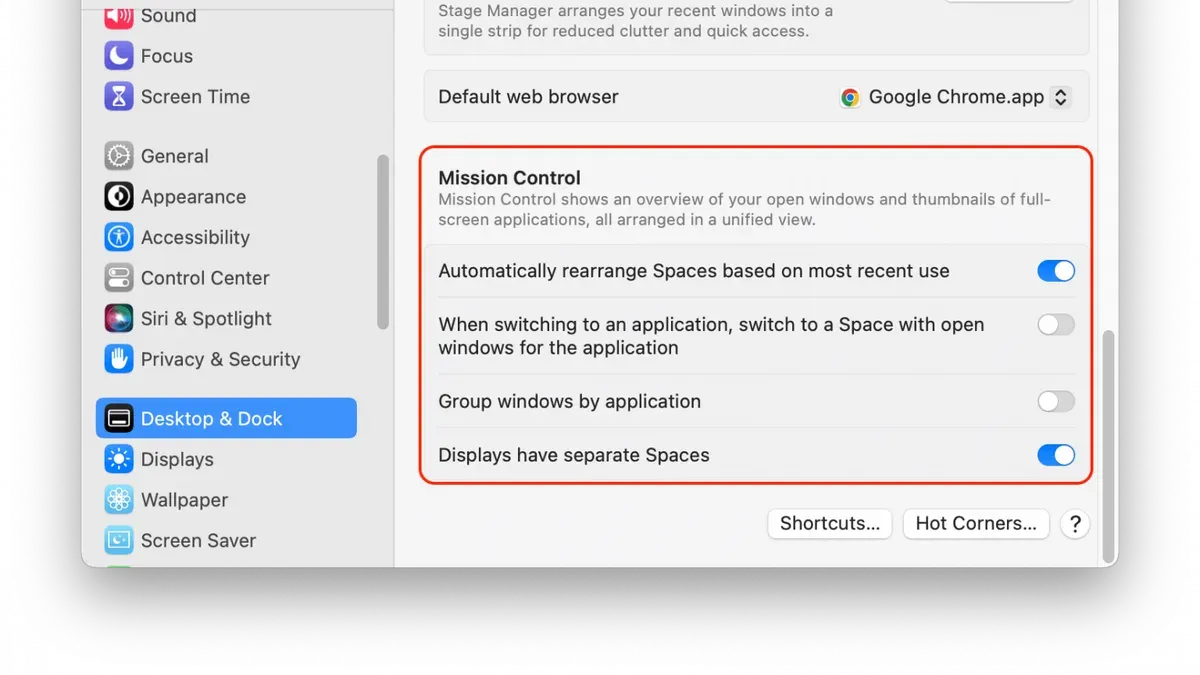Enable switch to Space with open windows toggle
The image size is (1200, 675).
(1055, 324)
